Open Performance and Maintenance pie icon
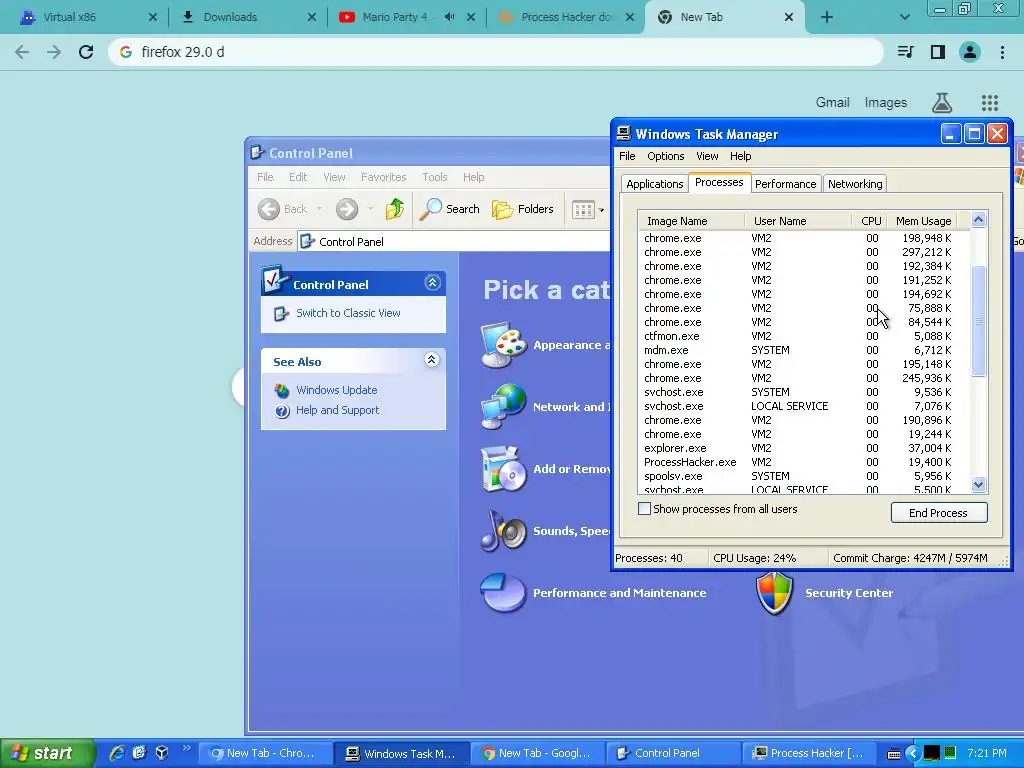The height and width of the screenshot is (768, 1024). (504, 592)
